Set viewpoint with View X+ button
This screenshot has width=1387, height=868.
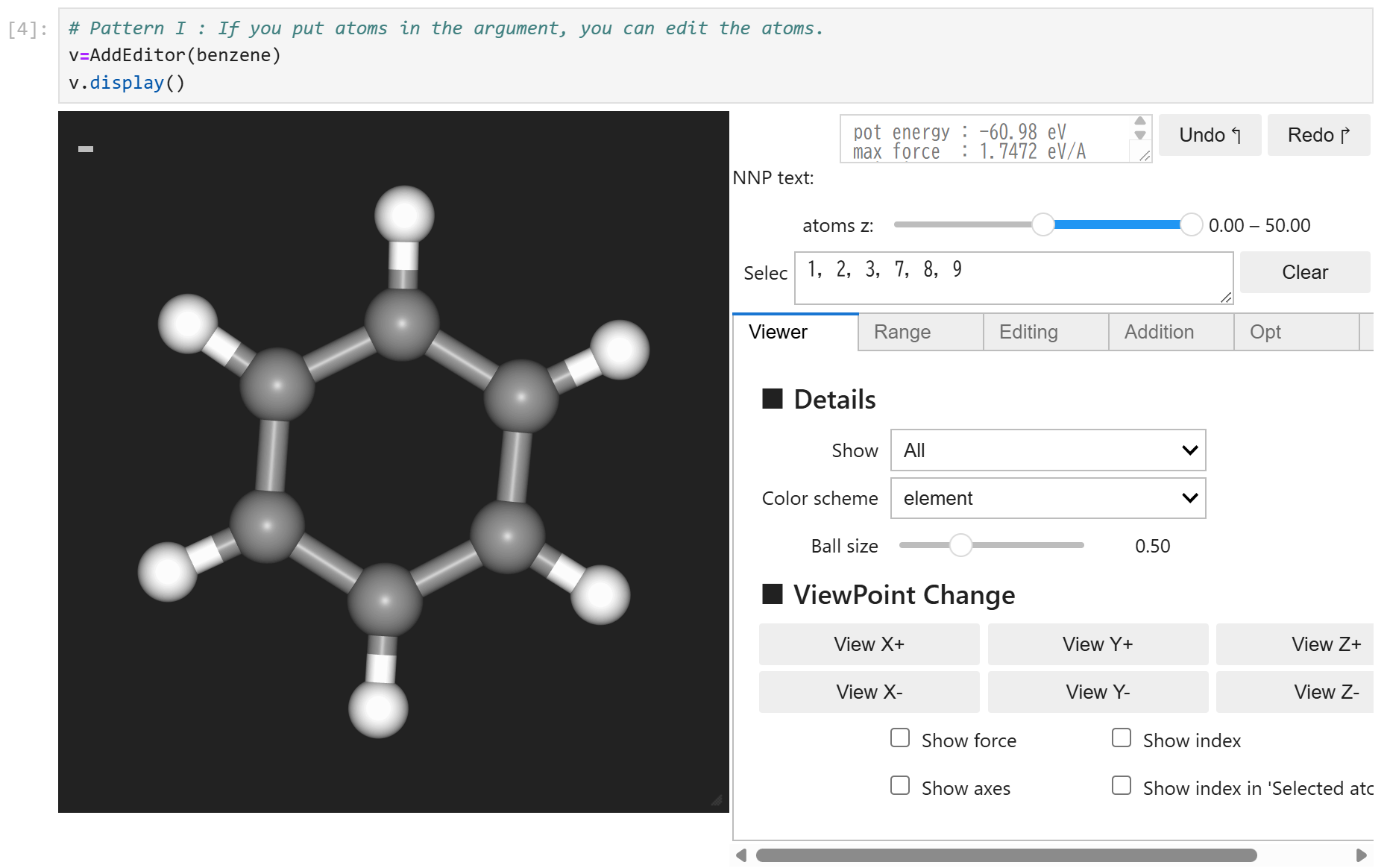click(869, 644)
